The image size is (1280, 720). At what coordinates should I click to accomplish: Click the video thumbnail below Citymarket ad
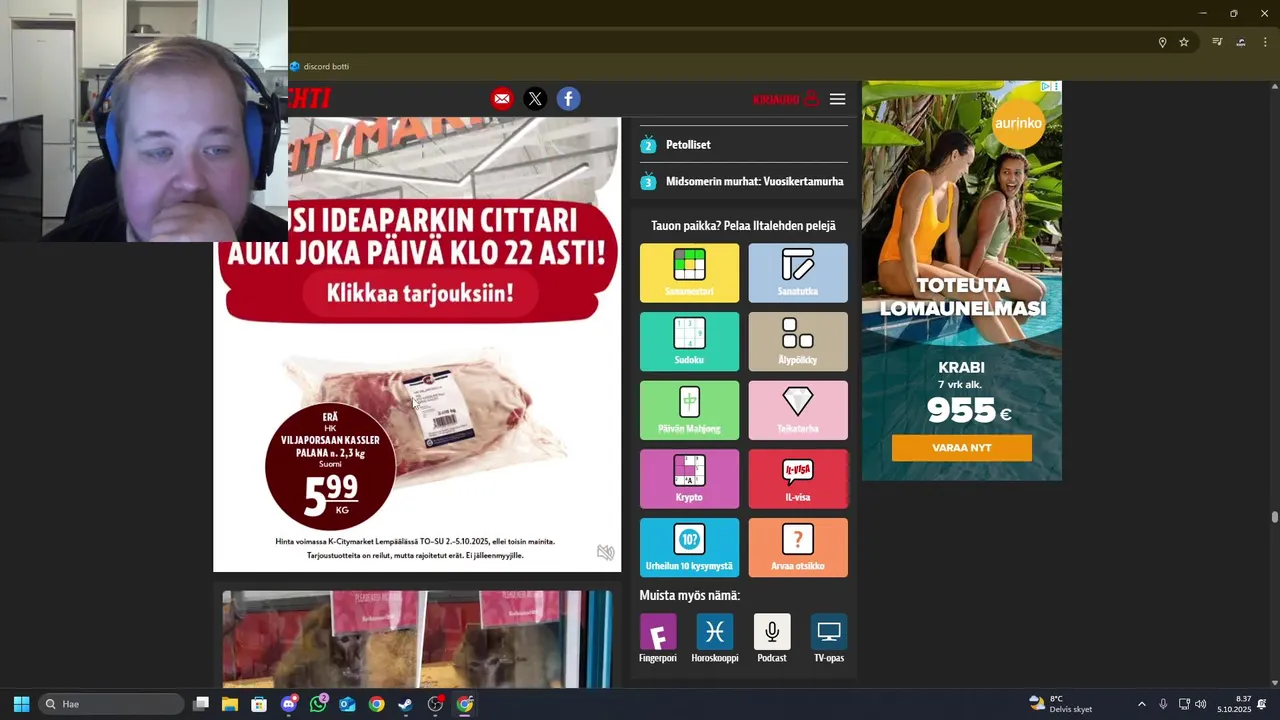point(417,639)
